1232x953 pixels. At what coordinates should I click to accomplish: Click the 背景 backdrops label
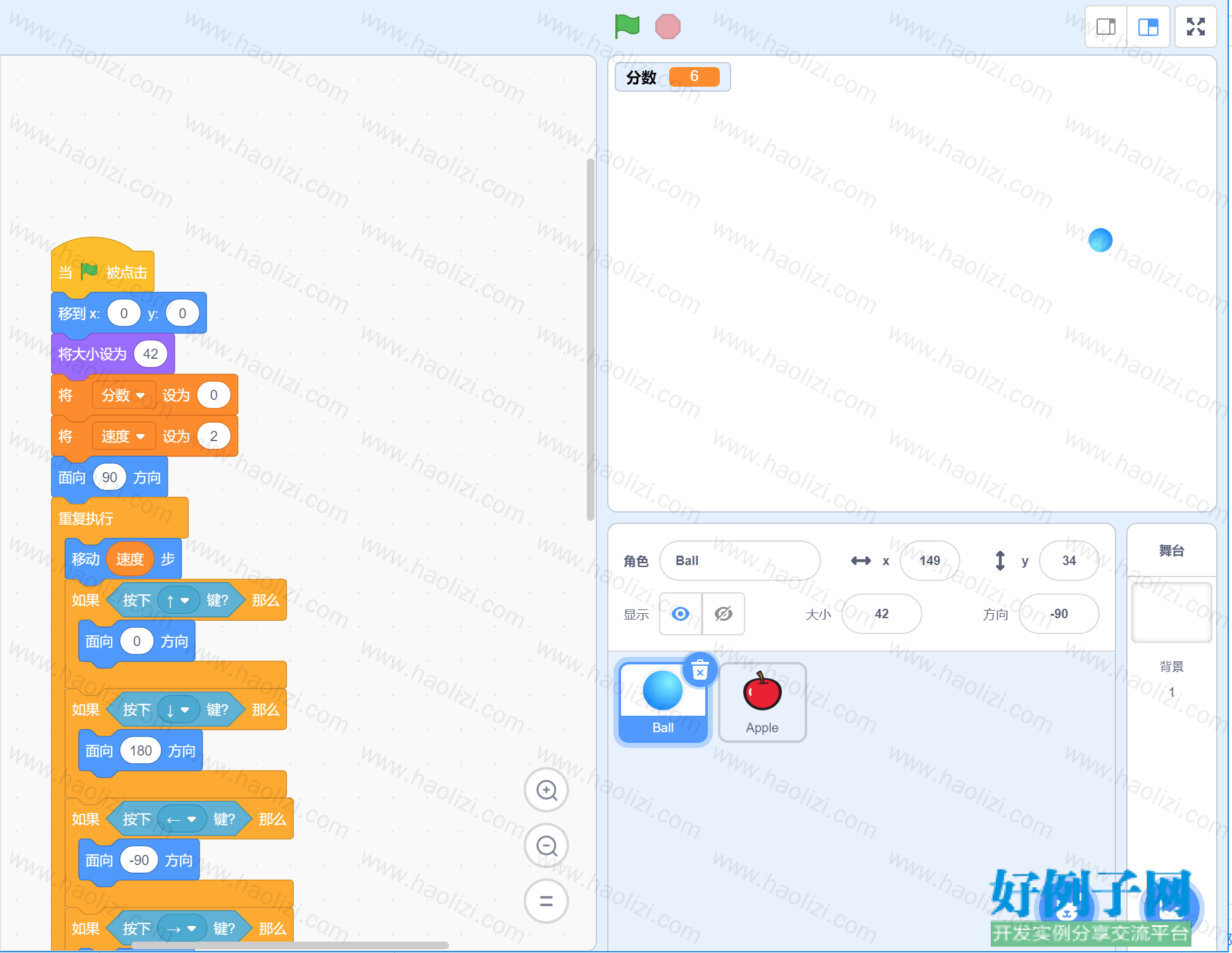[x=1171, y=666]
